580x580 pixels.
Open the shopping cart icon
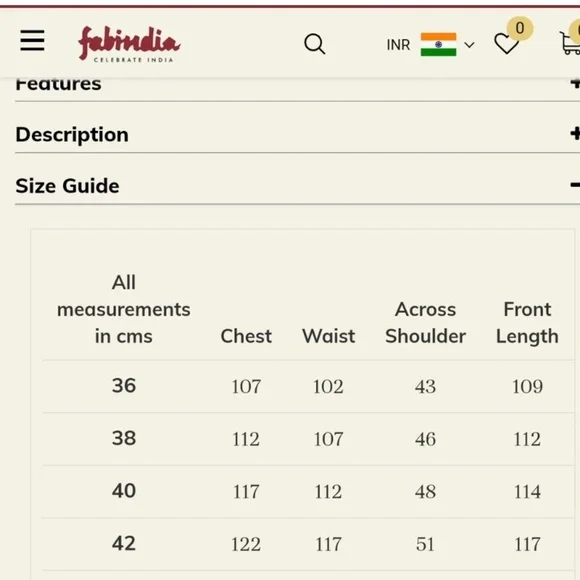click(570, 43)
